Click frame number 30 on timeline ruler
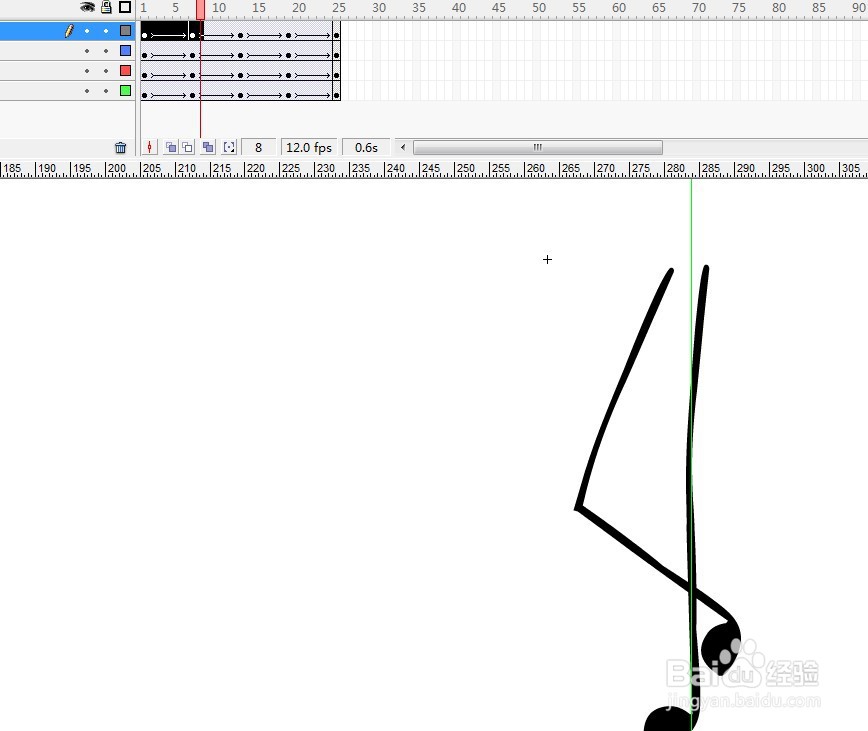Viewport: 868px width, 731px height. pos(379,8)
